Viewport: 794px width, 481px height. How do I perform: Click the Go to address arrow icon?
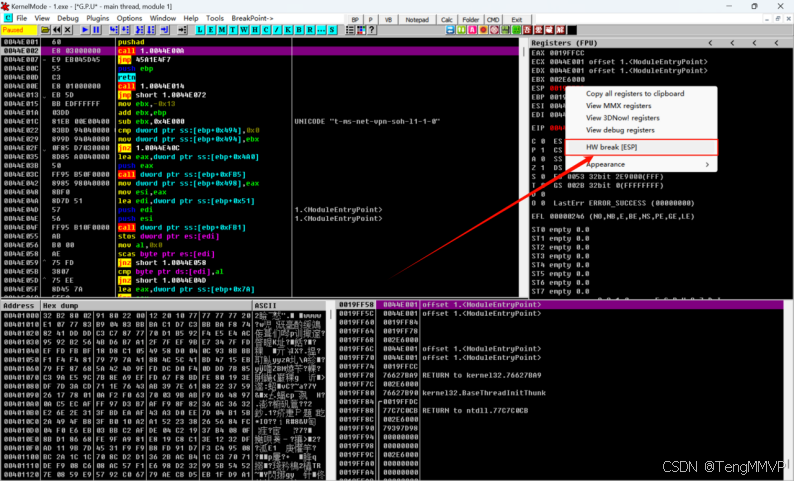[x=182, y=30]
